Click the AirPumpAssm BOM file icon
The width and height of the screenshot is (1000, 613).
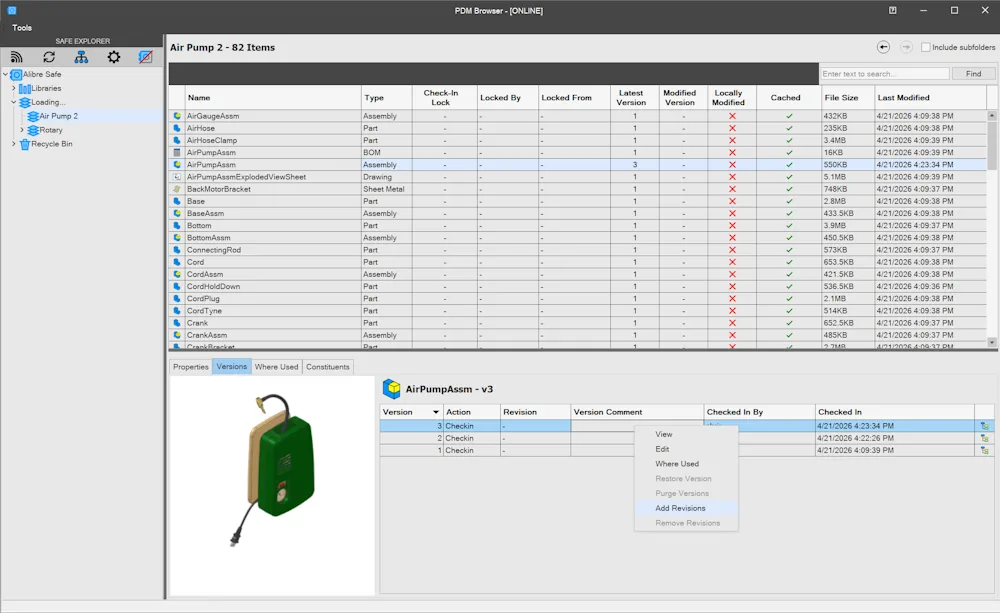pos(177,152)
